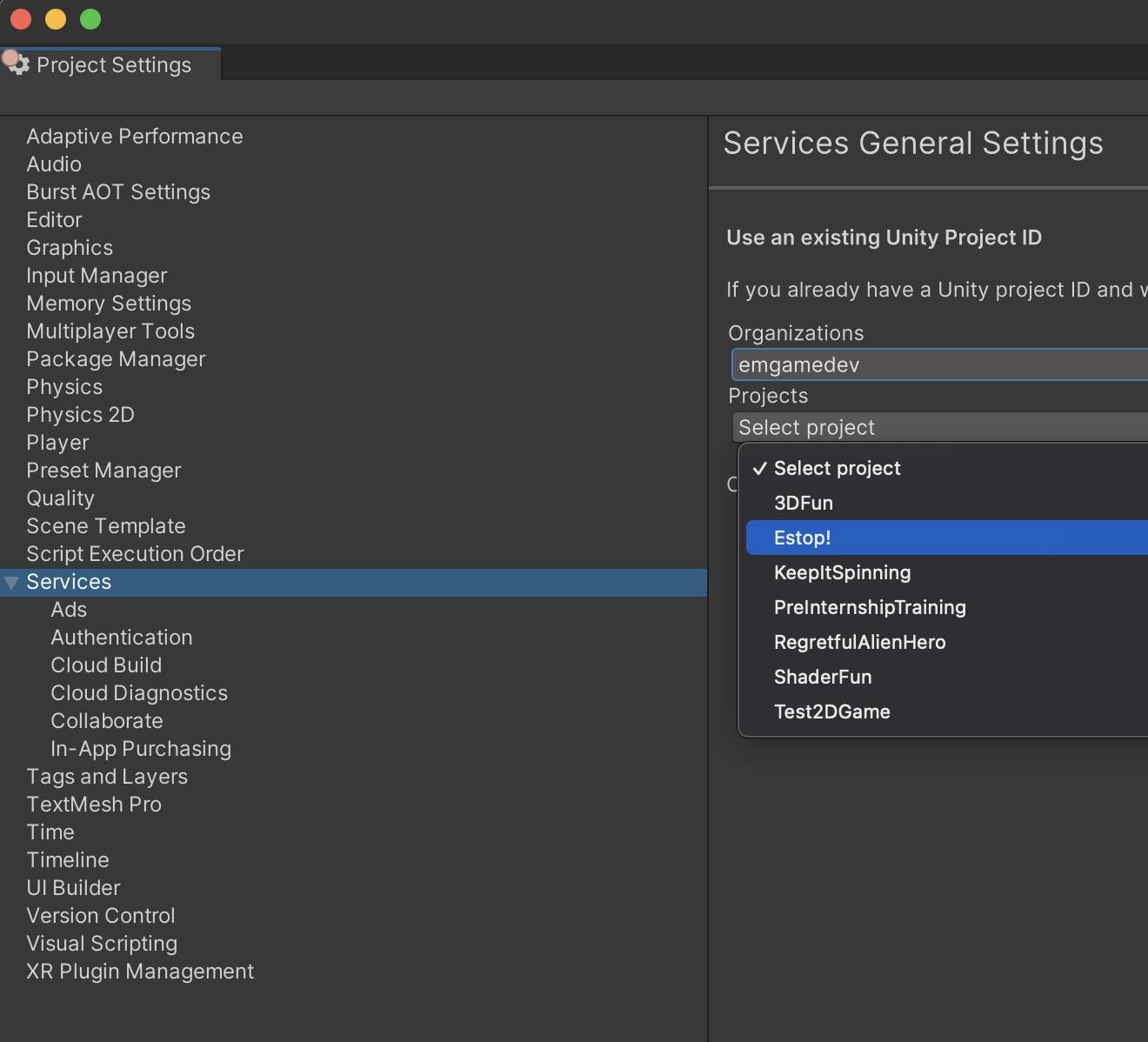Select Memory Settings

(109, 304)
